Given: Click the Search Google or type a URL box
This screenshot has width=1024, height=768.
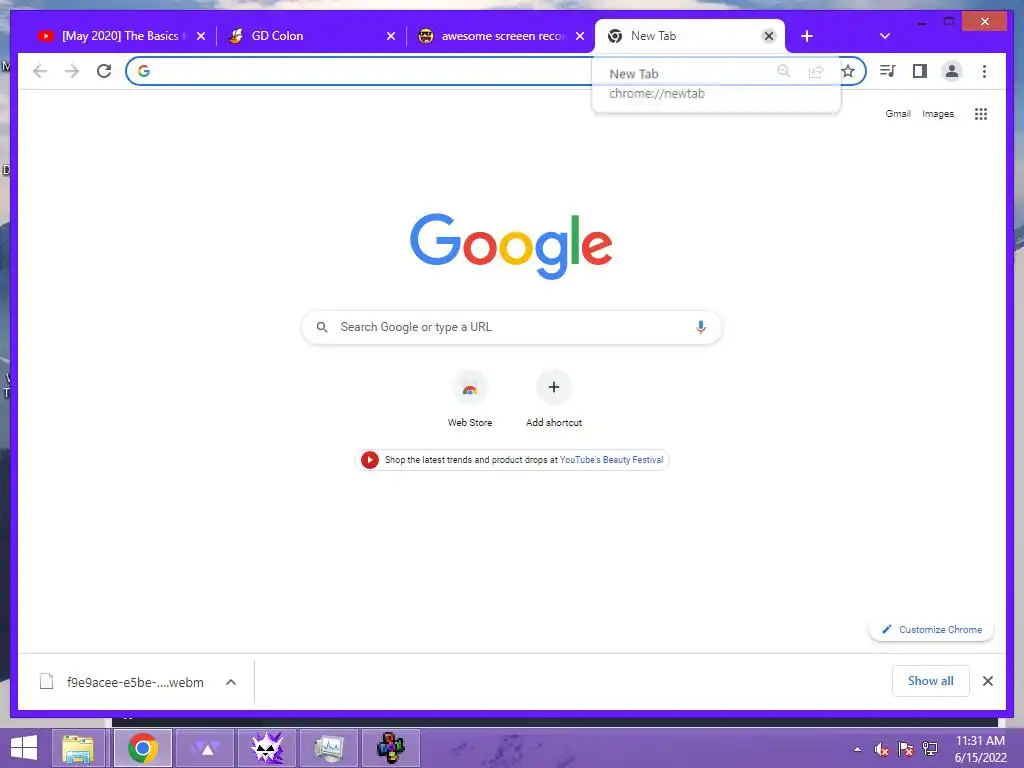Looking at the screenshot, I should point(511,327).
